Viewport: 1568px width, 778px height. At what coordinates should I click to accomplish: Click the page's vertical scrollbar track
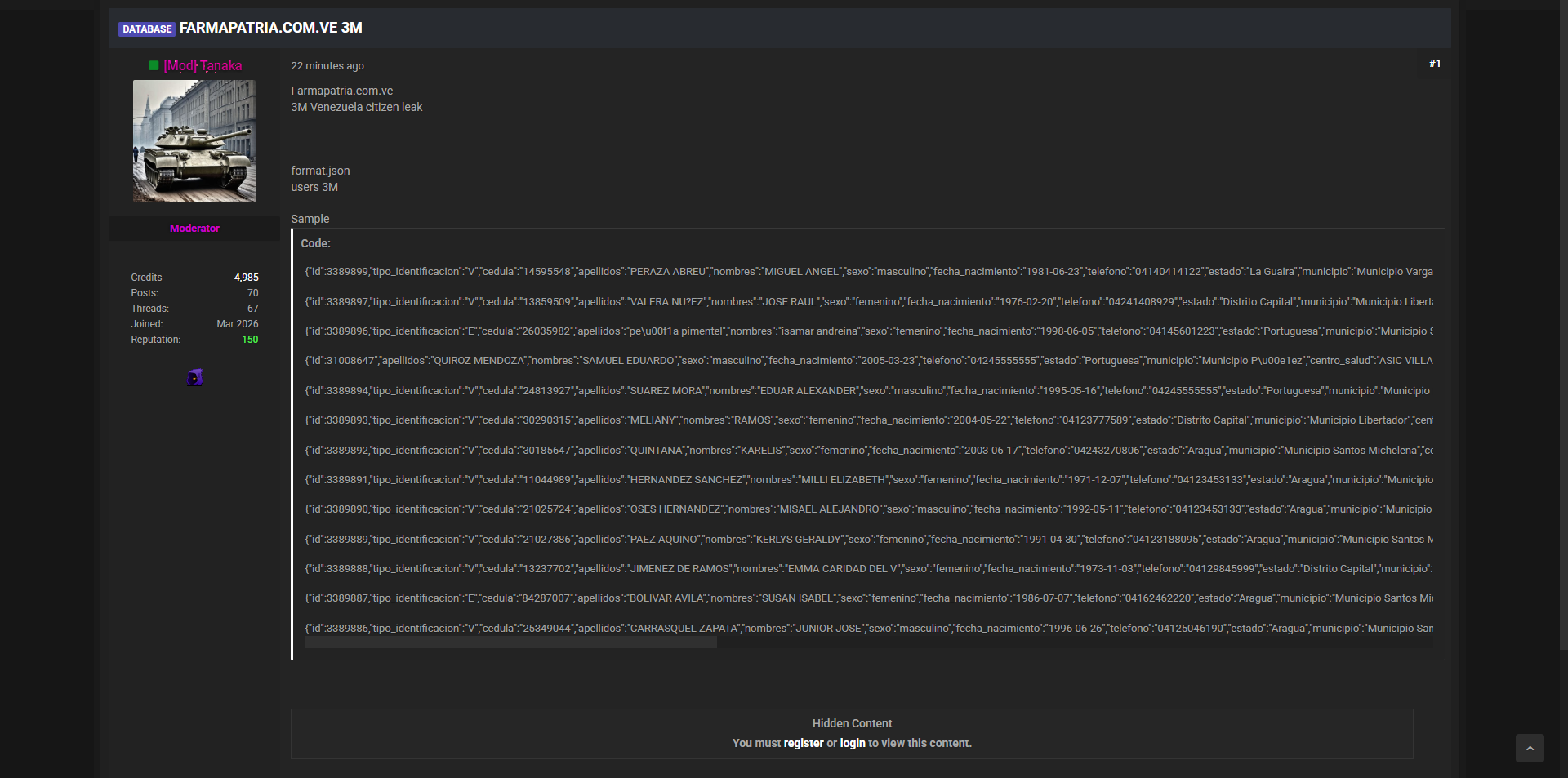point(1563,408)
